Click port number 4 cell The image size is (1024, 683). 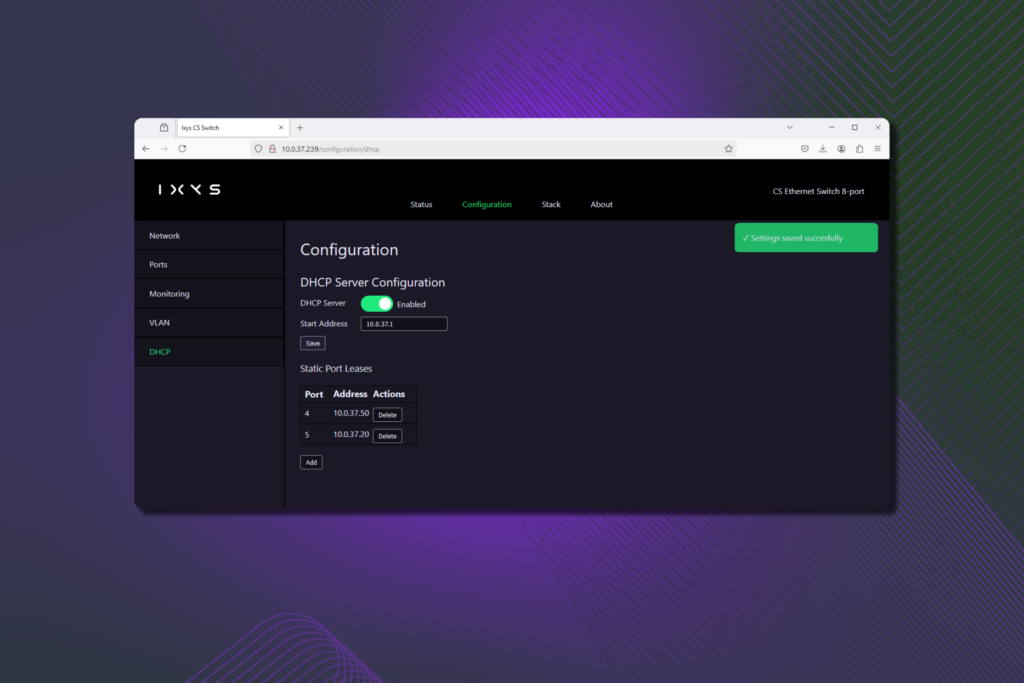point(307,413)
